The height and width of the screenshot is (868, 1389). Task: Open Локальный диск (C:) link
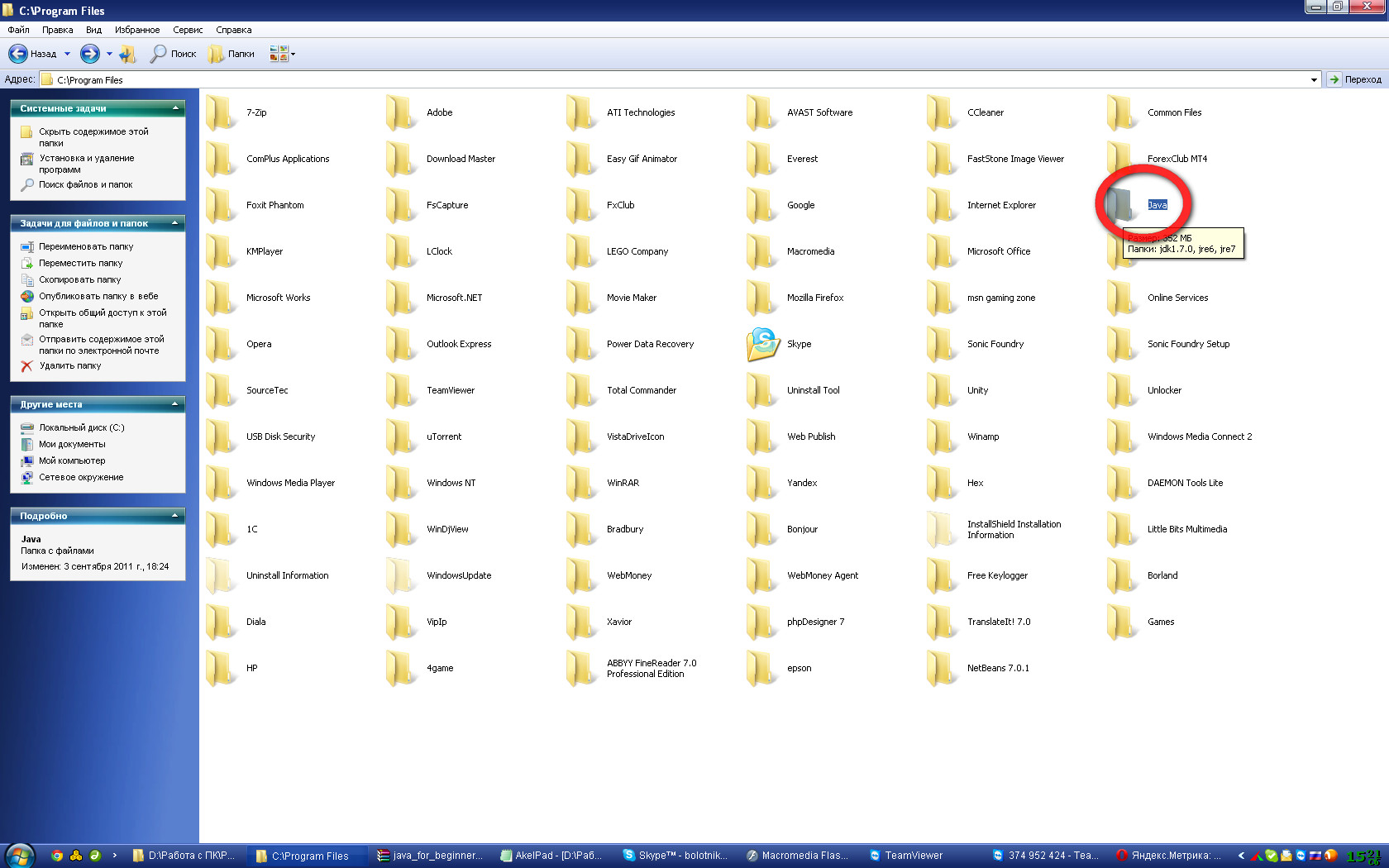coord(81,427)
